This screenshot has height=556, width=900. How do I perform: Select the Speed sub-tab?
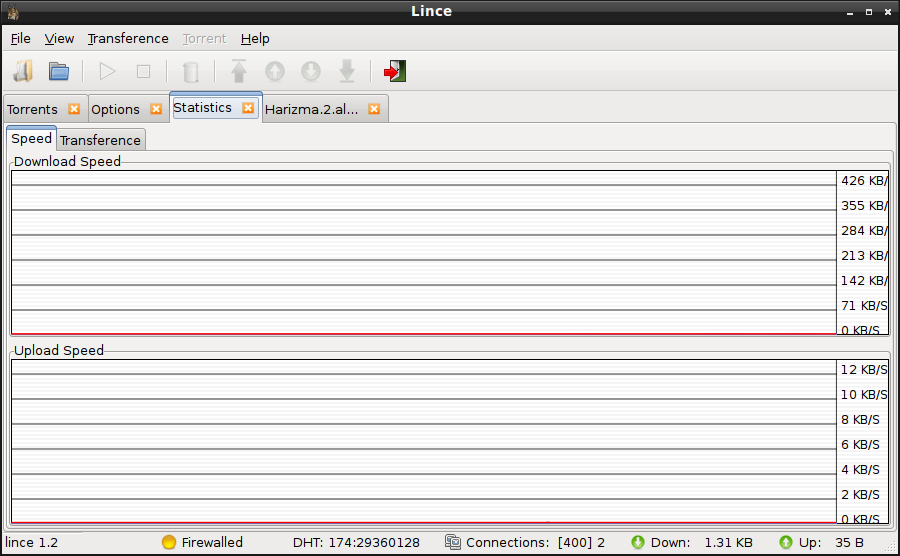32,138
